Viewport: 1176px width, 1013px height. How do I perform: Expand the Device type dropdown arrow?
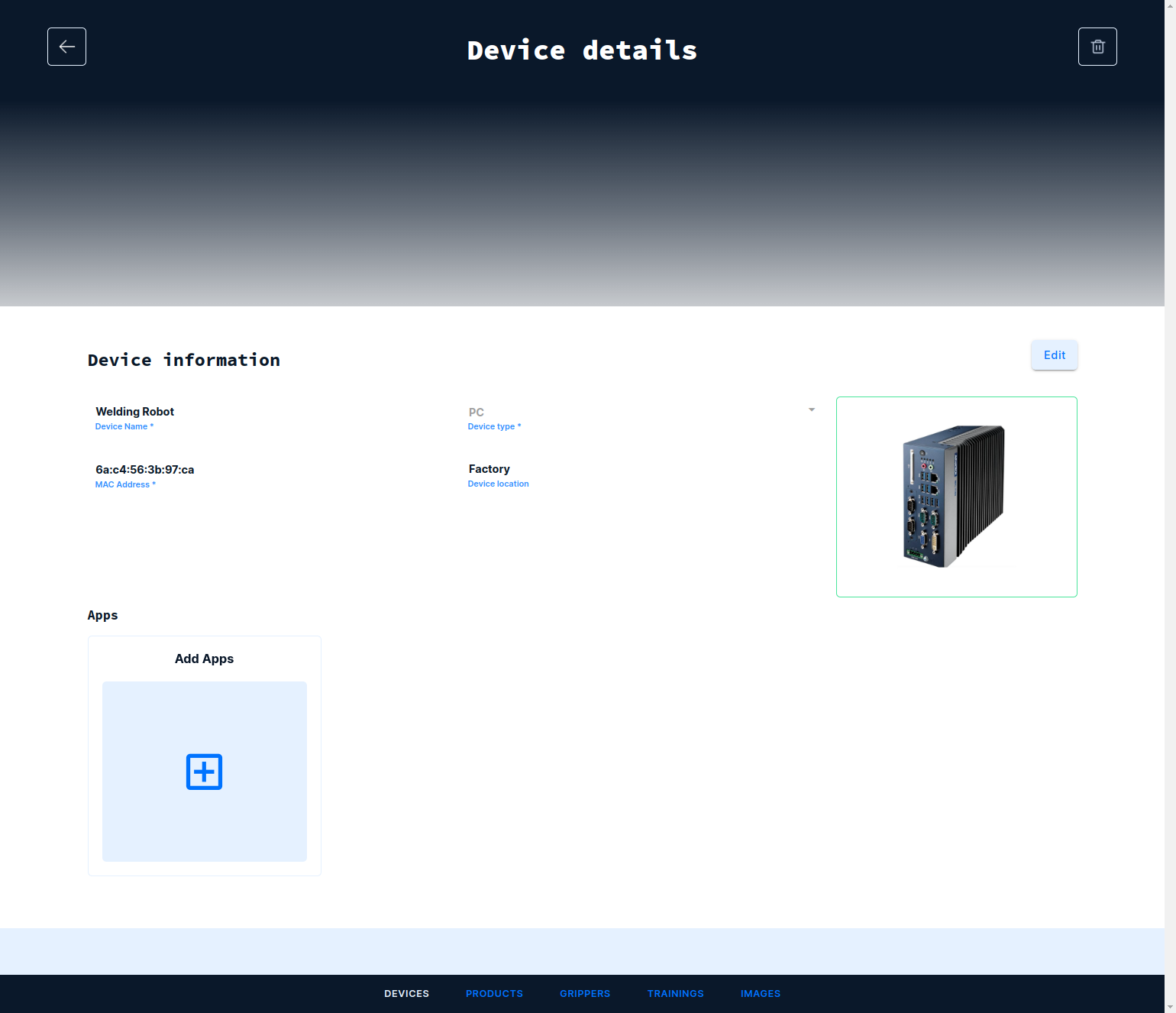(811, 410)
